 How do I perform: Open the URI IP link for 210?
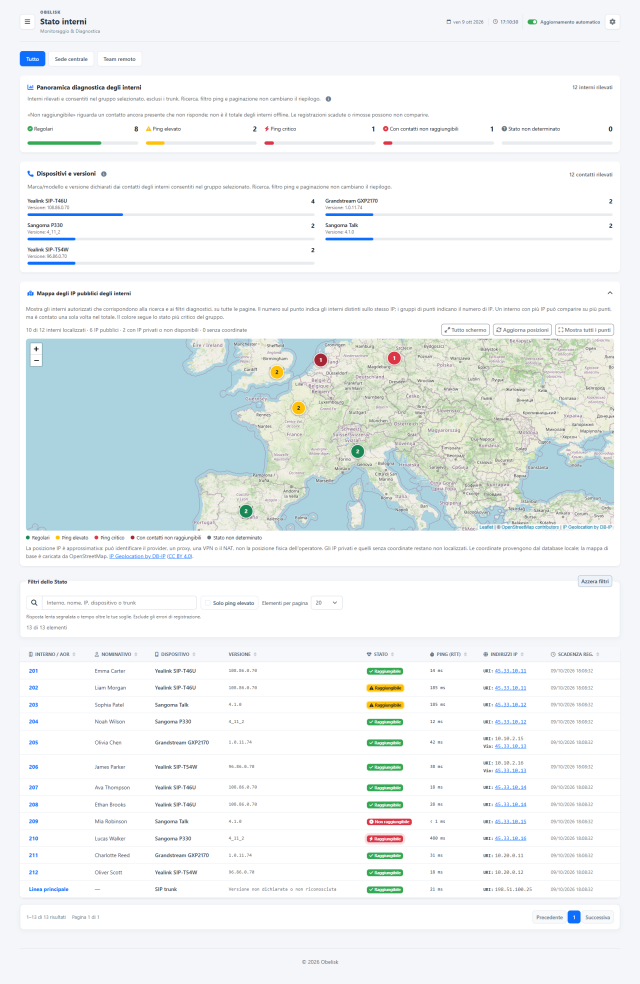(510, 838)
